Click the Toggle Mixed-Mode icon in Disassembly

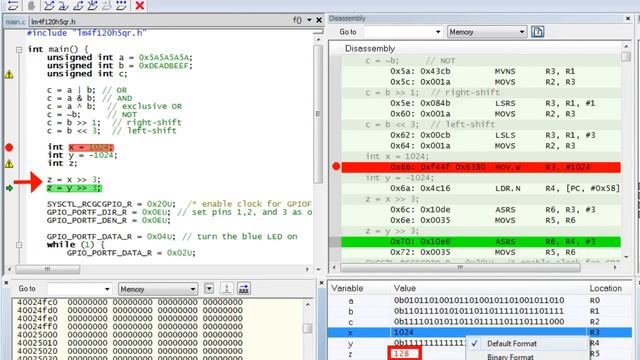tap(538, 32)
